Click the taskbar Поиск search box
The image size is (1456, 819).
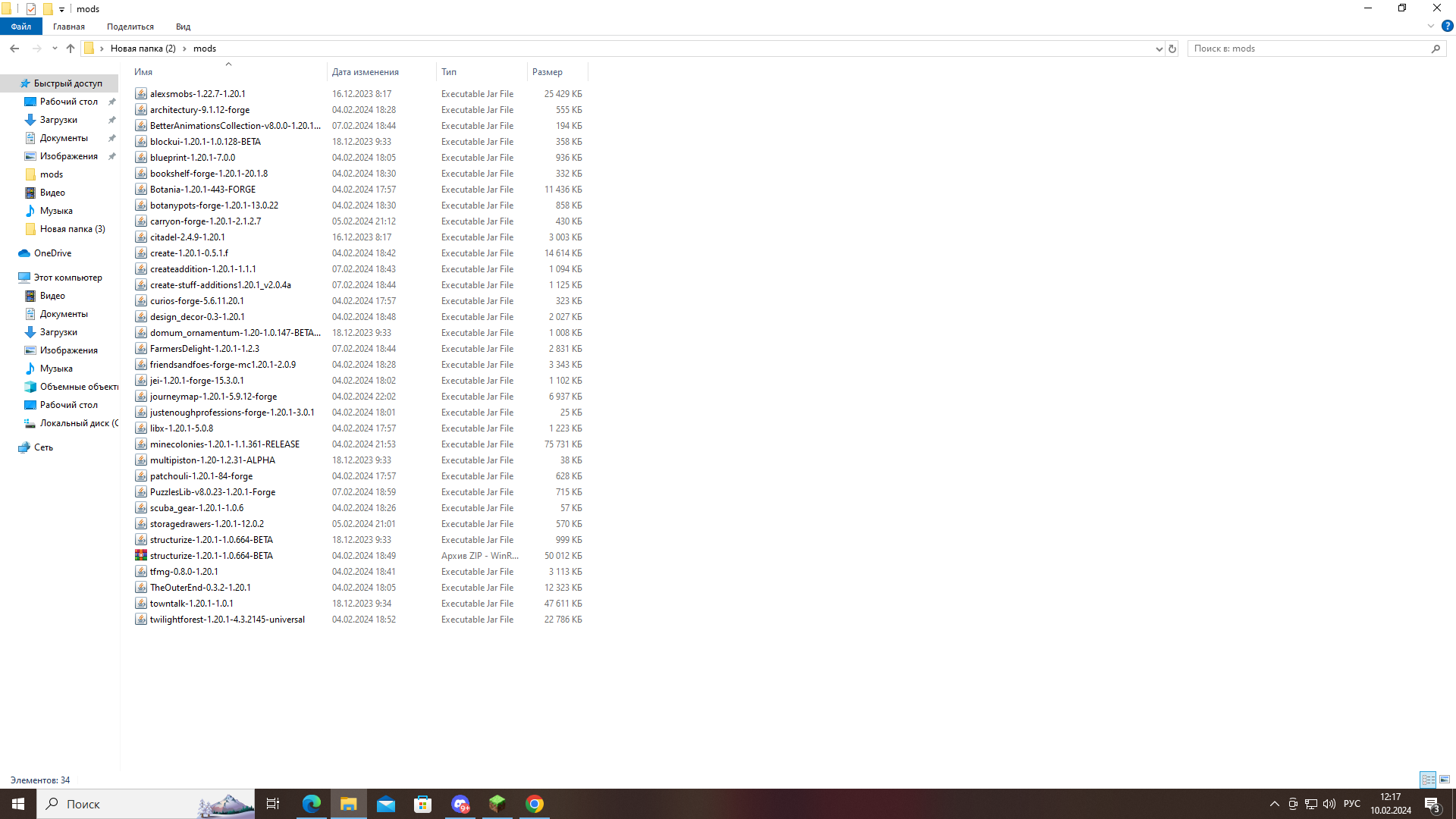pos(146,804)
